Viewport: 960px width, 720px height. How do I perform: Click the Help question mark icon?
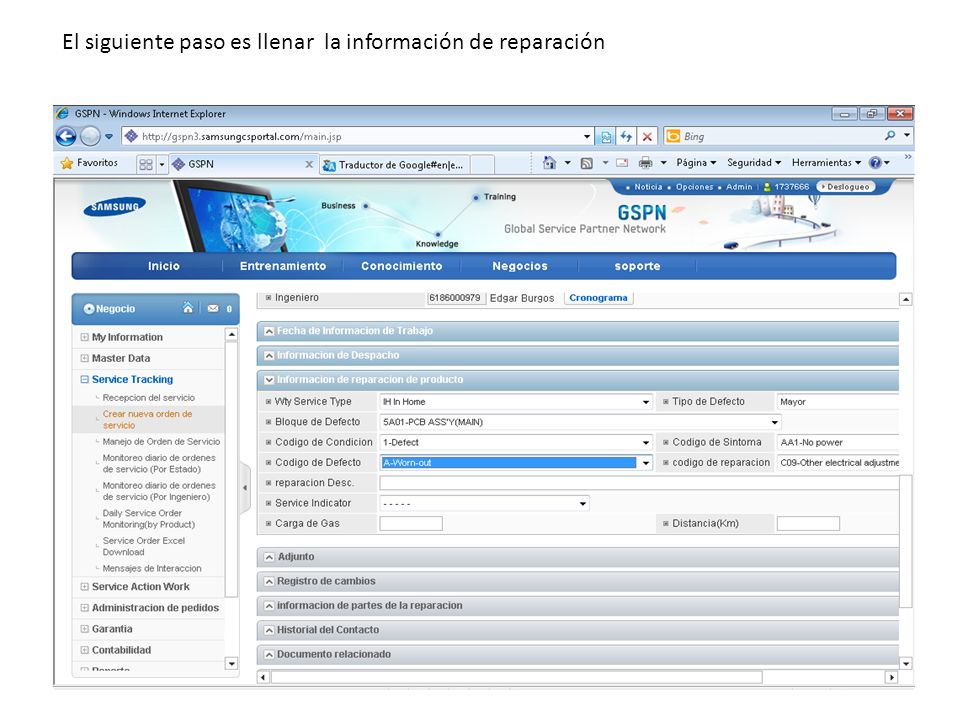876,163
